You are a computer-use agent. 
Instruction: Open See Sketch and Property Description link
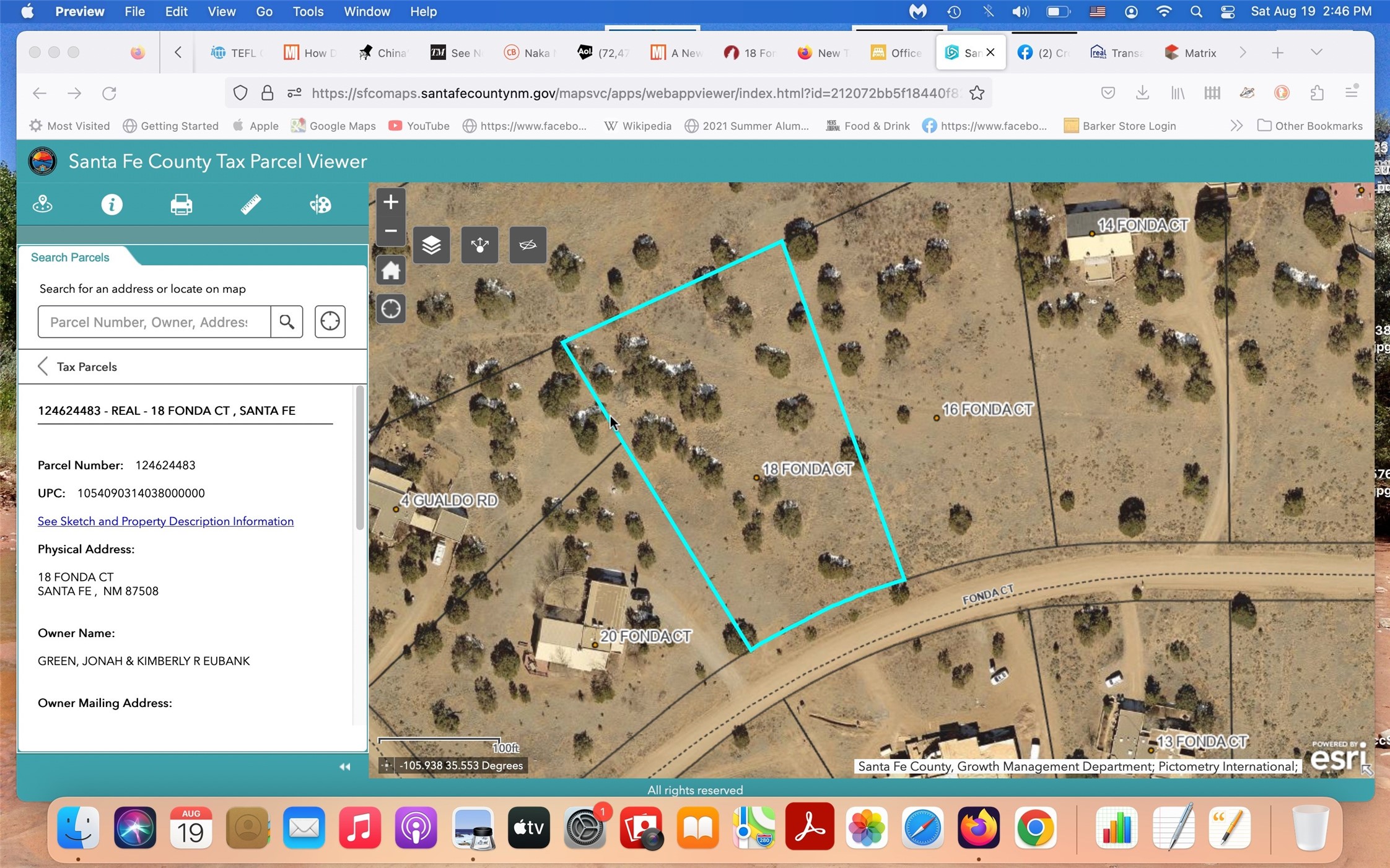click(x=165, y=521)
